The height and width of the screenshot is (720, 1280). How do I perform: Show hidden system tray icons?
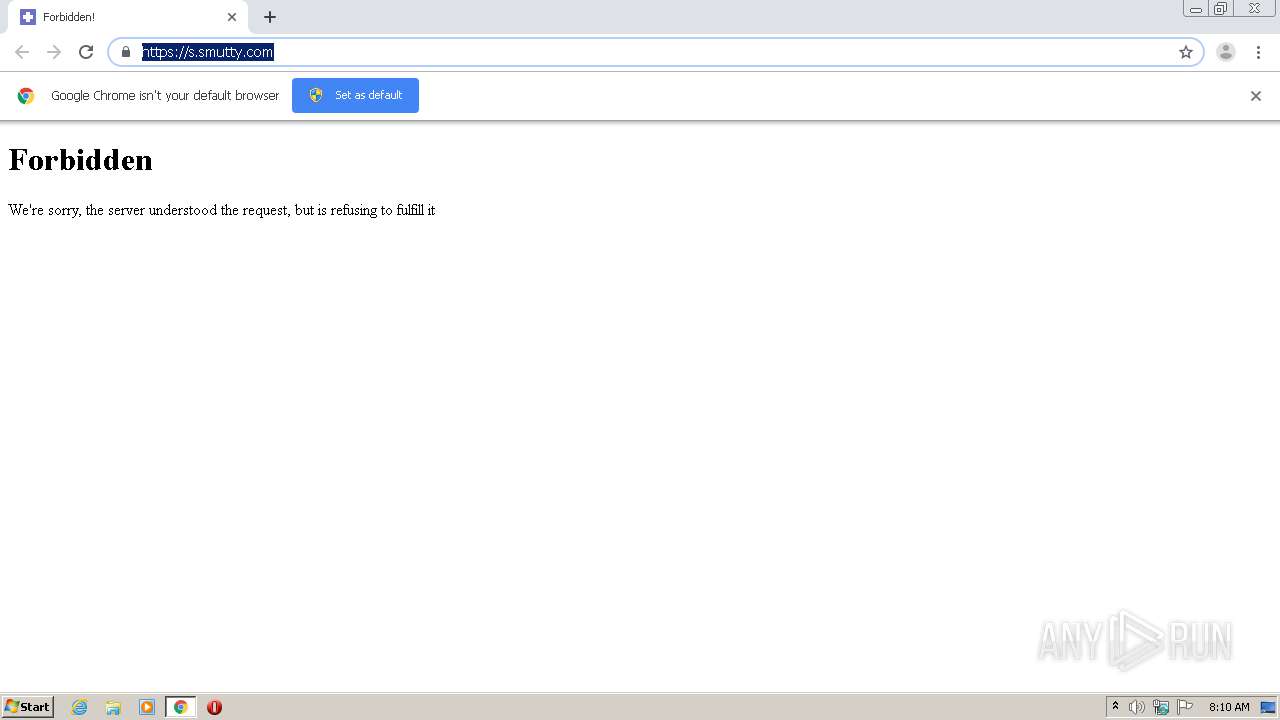(1115, 707)
